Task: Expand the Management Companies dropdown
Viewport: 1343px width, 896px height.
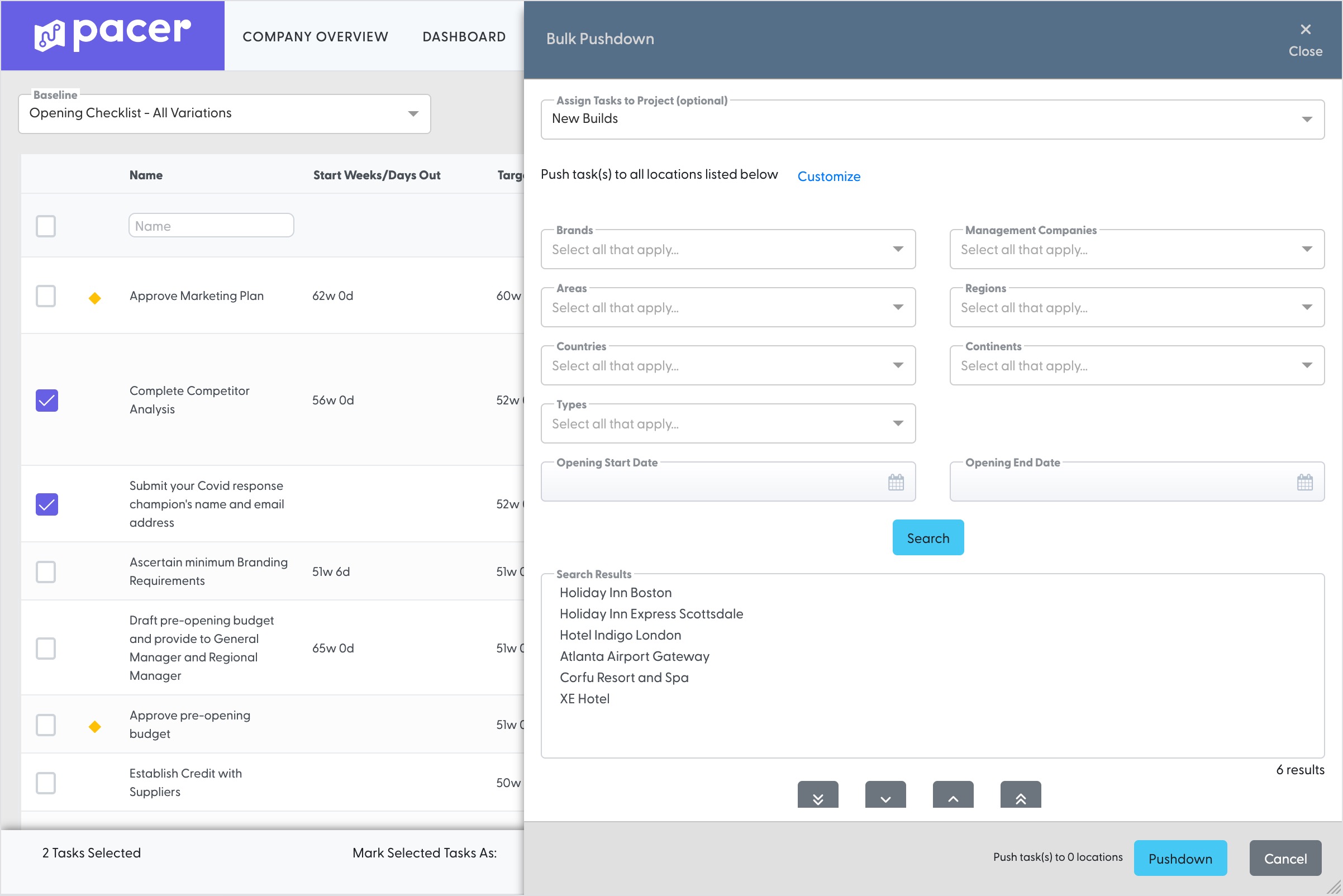Action: (1136, 250)
